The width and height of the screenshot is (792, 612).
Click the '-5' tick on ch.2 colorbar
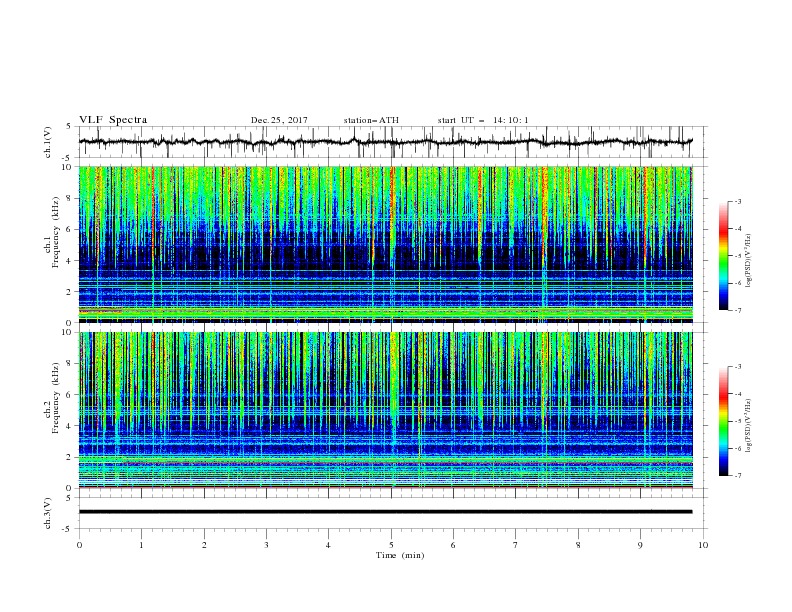coord(737,422)
